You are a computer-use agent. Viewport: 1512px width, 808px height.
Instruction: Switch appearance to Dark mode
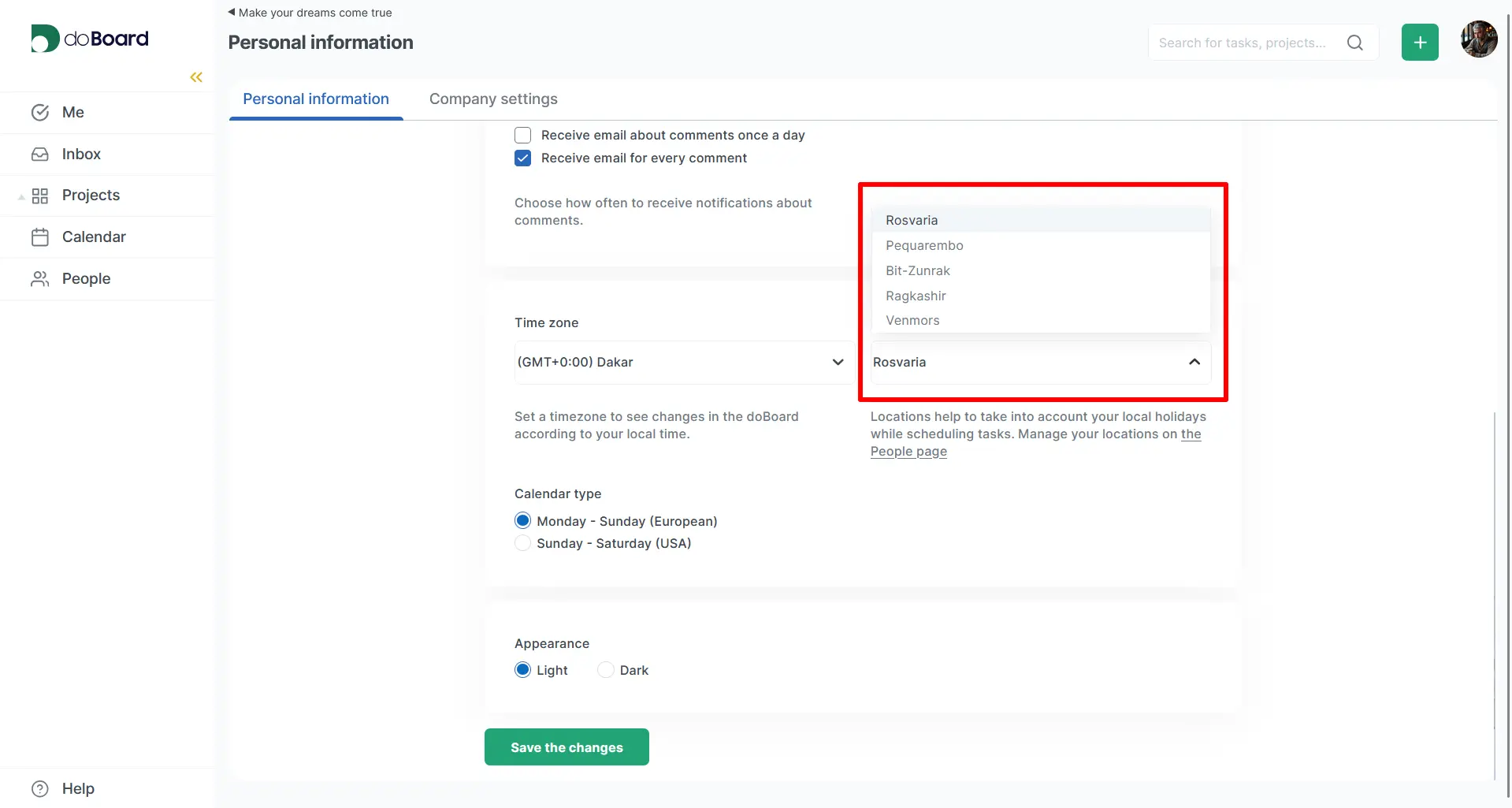point(604,668)
